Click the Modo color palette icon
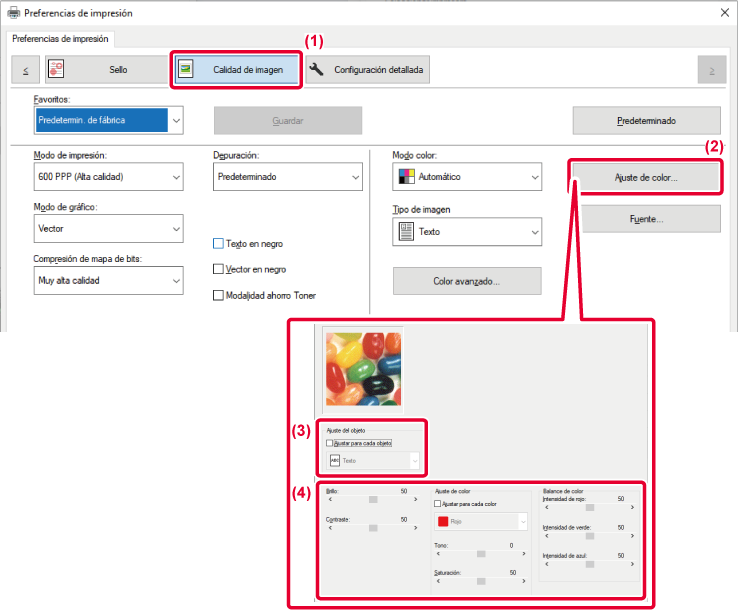 [x=405, y=176]
